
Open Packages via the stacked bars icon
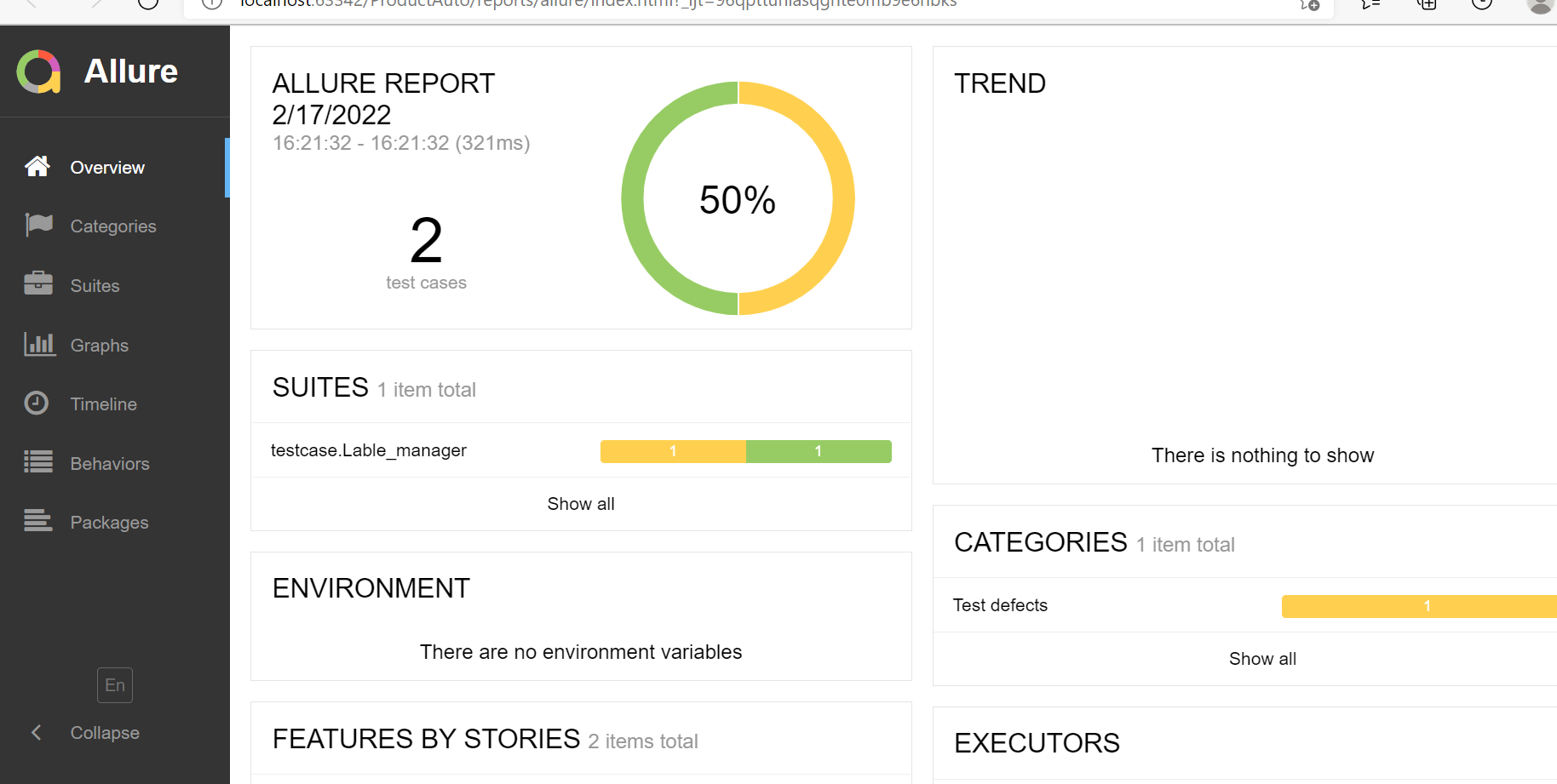(38, 521)
